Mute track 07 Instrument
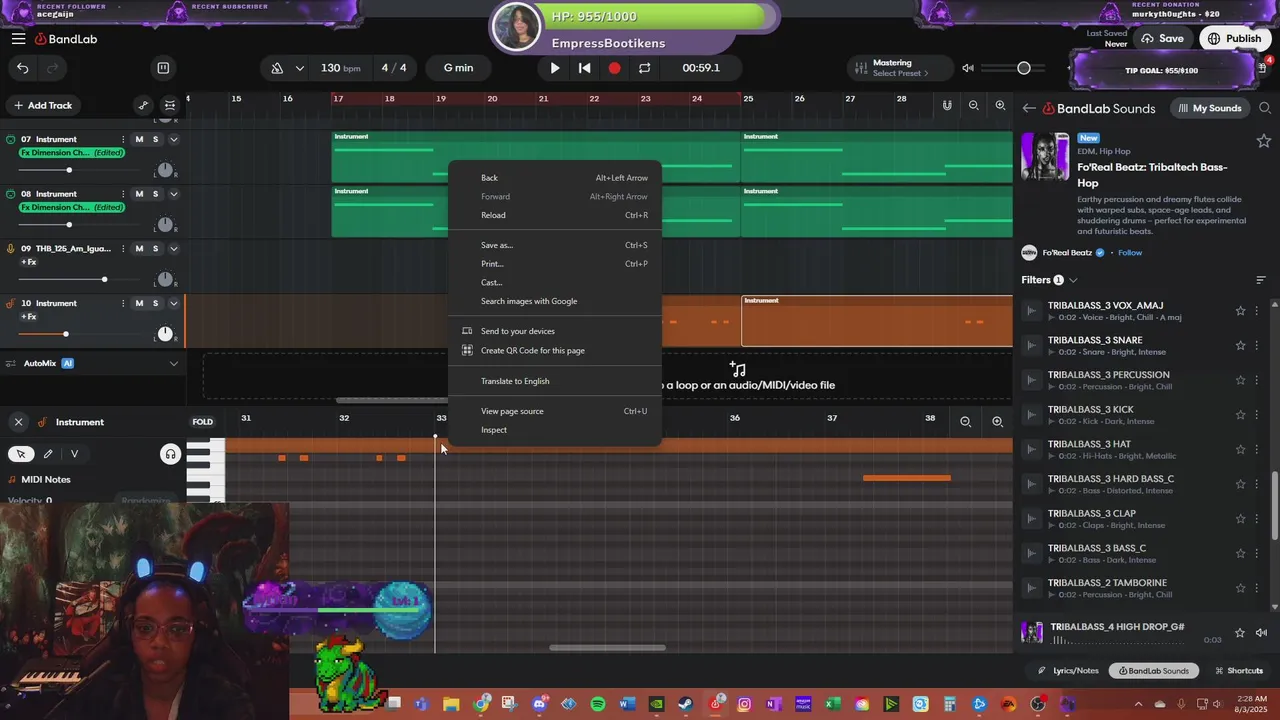The width and height of the screenshot is (1280, 720). click(139, 139)
